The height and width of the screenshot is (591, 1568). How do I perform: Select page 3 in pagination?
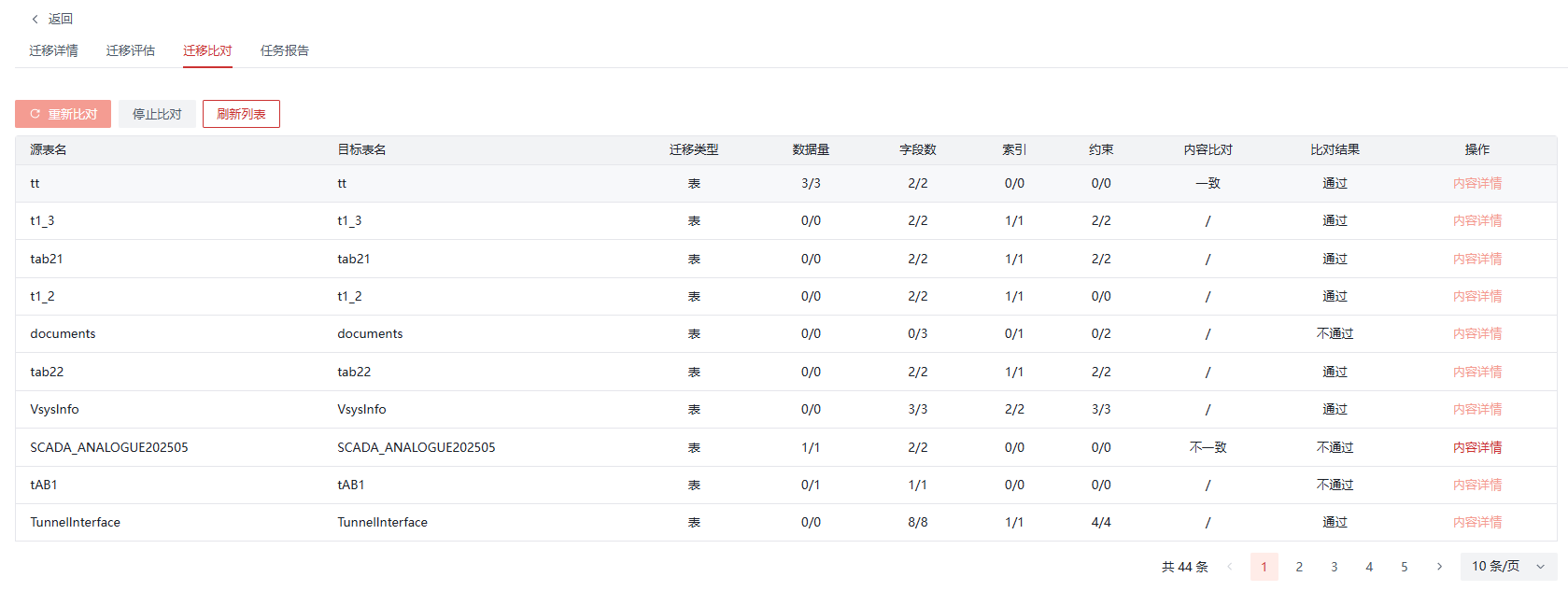1334,567
